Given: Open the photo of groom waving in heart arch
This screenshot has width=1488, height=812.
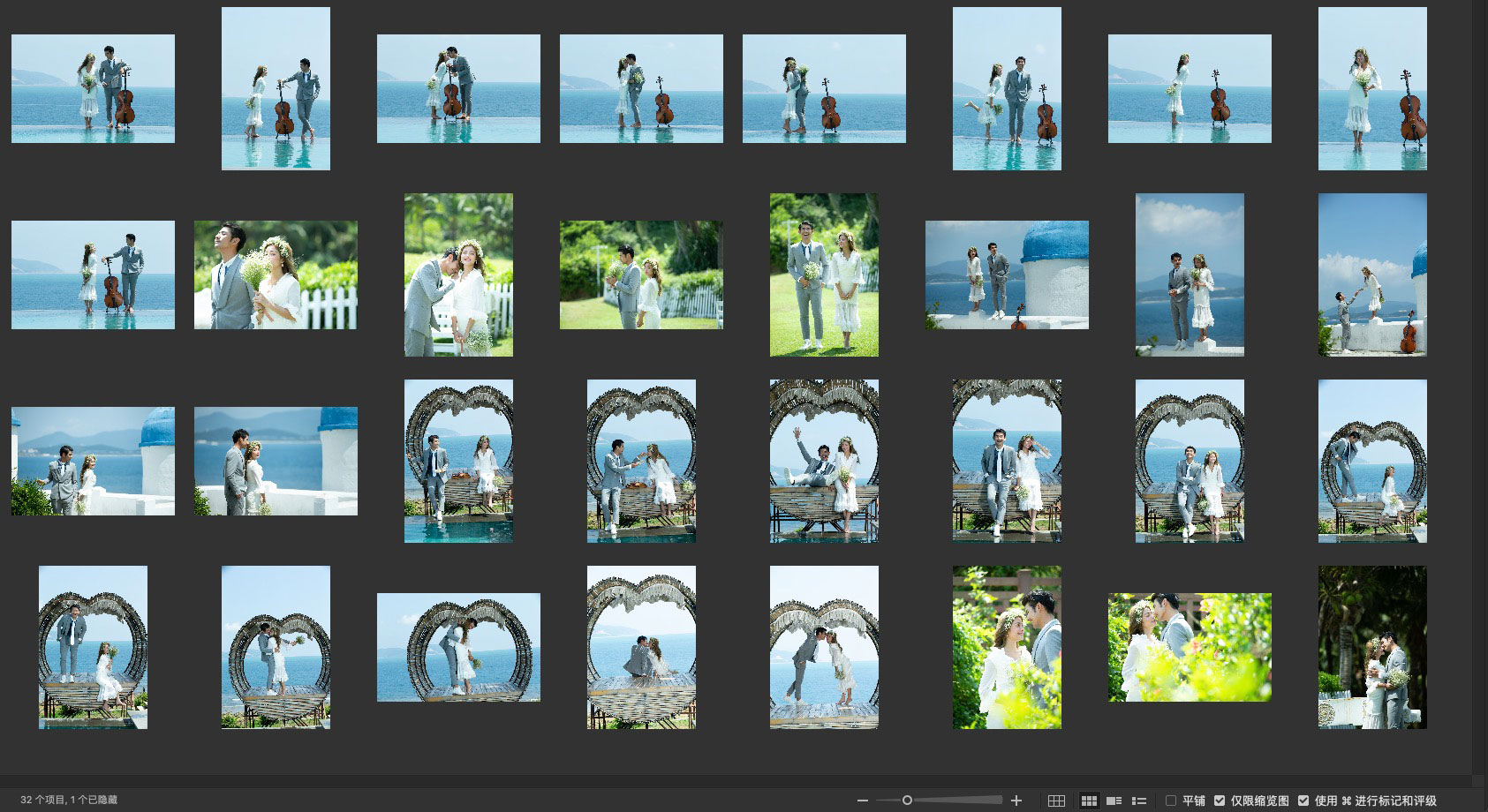Looking at the screenshot, I should pos(824,461).
